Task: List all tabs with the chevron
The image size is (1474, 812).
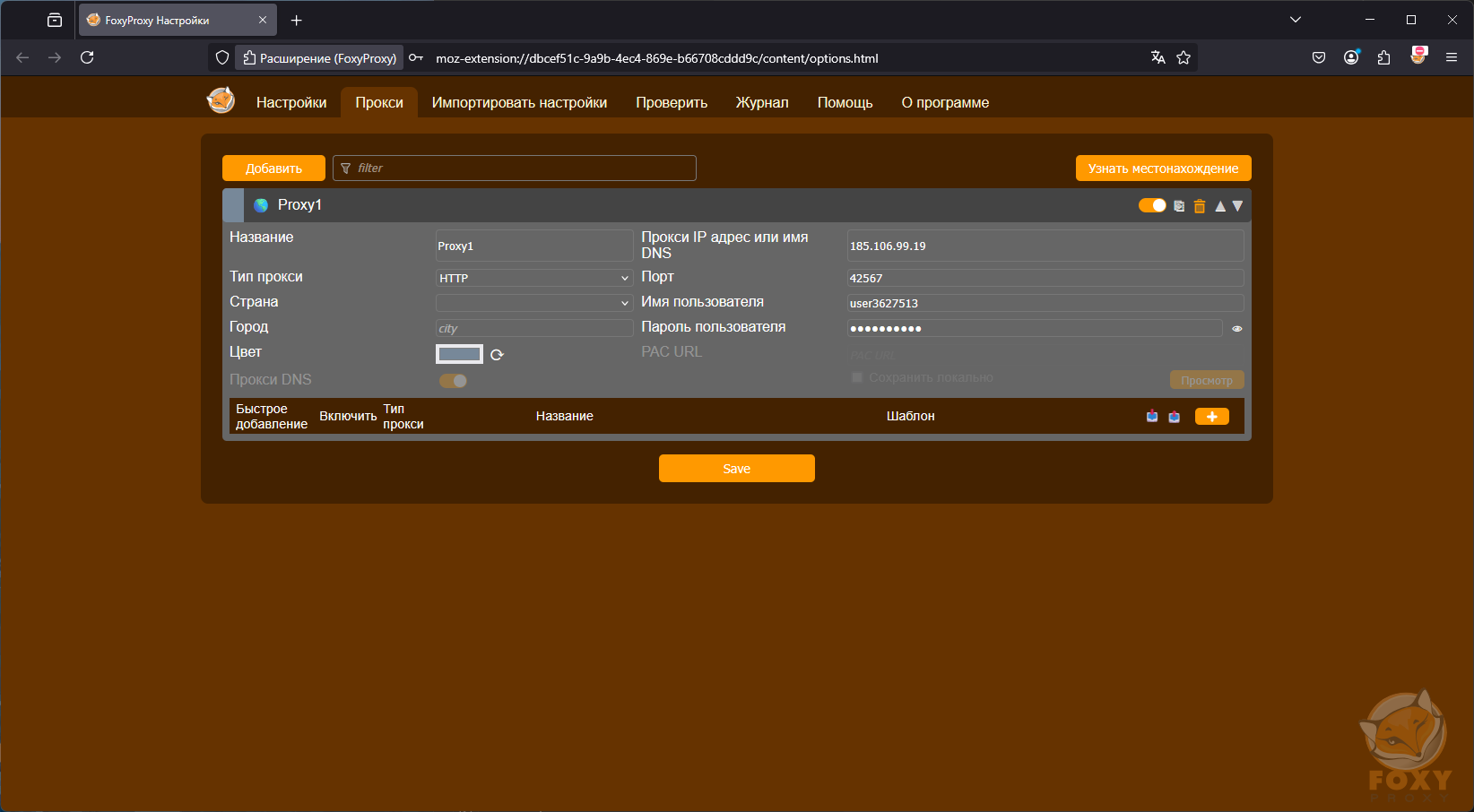Action: coord(1296,20)
